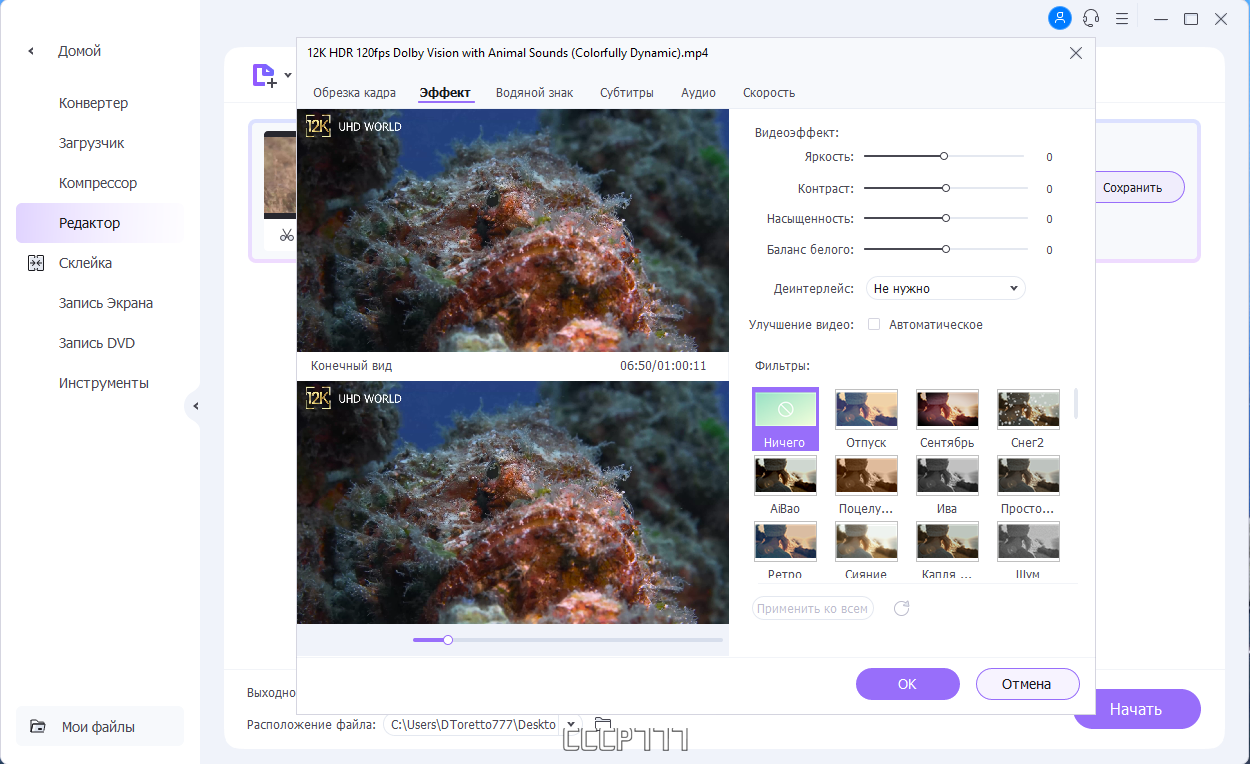The image size is (1250, 764).
Task: Switch to the Субтитры tab
Action: (x=627, y=92)
